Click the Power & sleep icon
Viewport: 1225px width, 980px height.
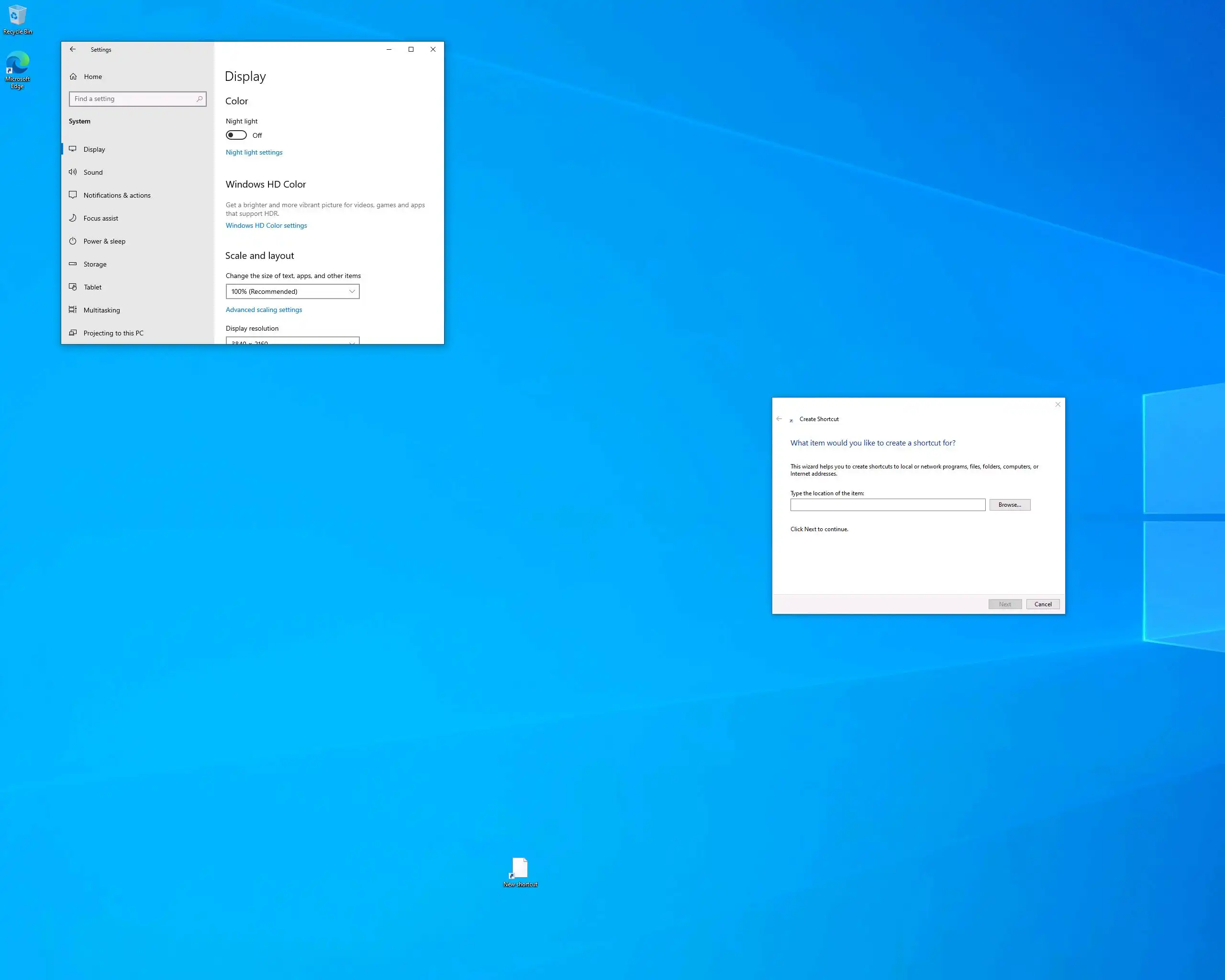73,241
